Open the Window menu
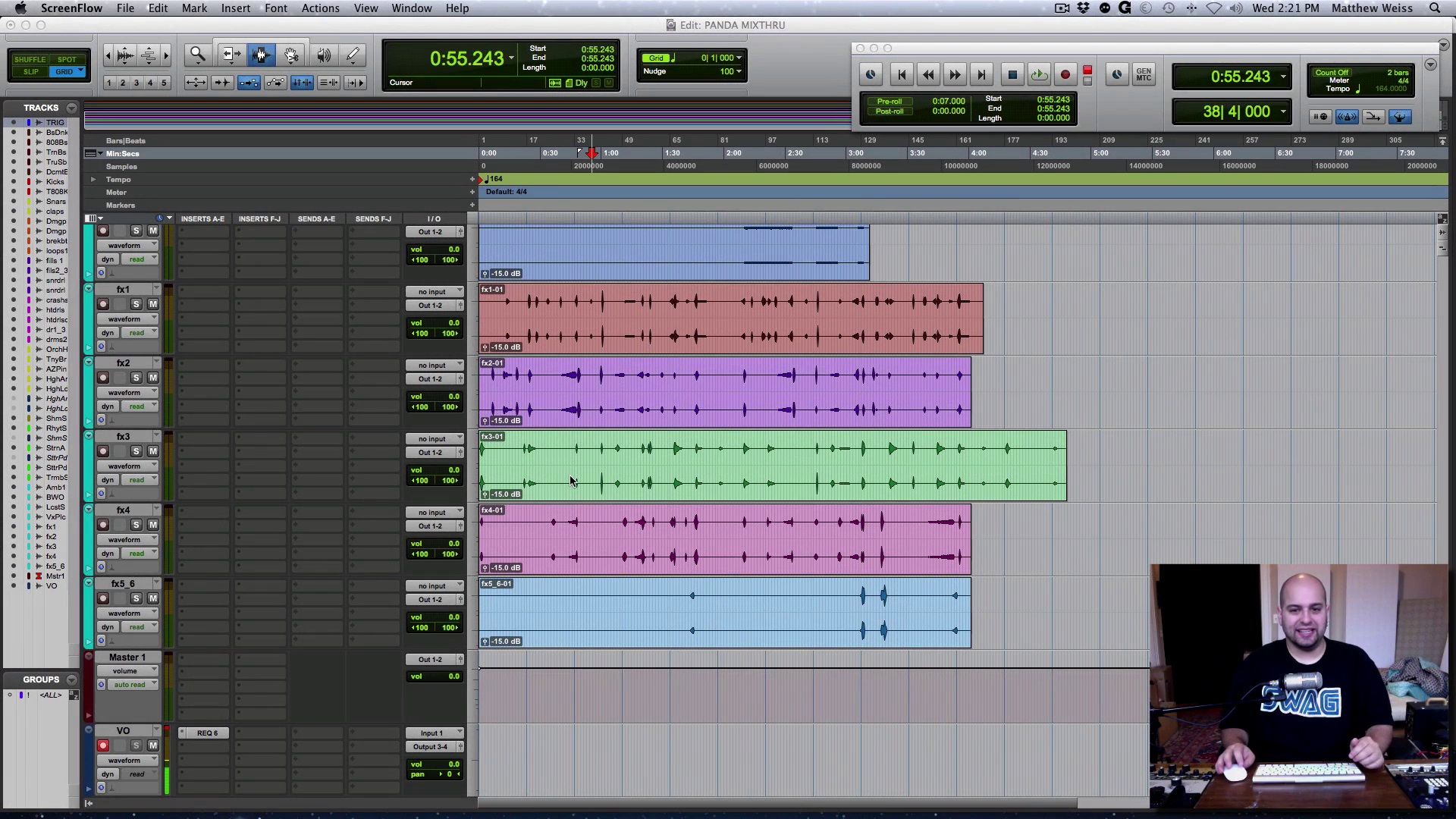 (412, 8)
